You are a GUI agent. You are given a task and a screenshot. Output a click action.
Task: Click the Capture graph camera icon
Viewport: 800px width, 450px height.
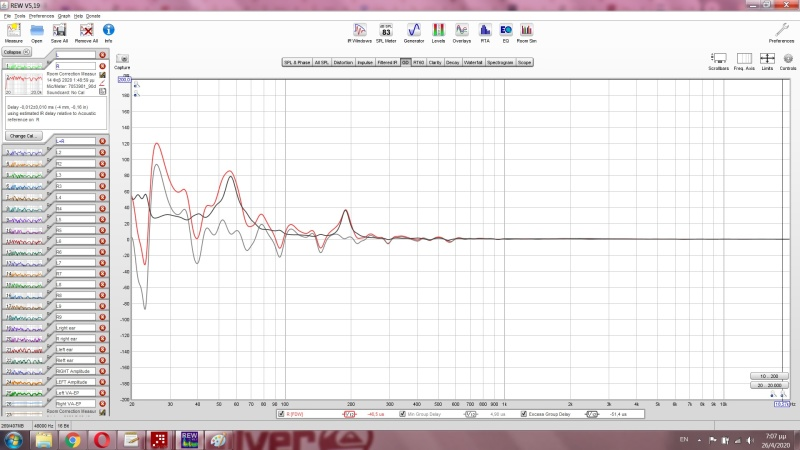click(x=123, y=59)
